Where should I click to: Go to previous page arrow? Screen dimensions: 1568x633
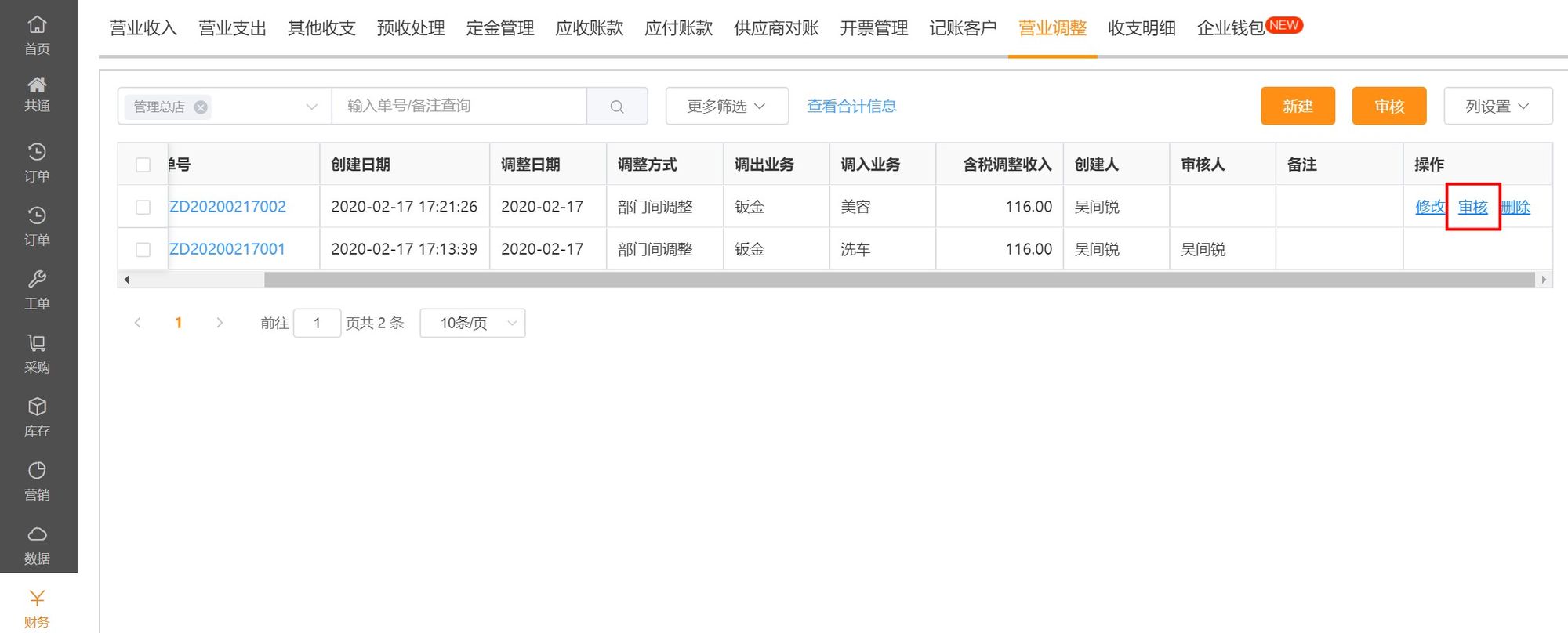[x=138, y=323]
